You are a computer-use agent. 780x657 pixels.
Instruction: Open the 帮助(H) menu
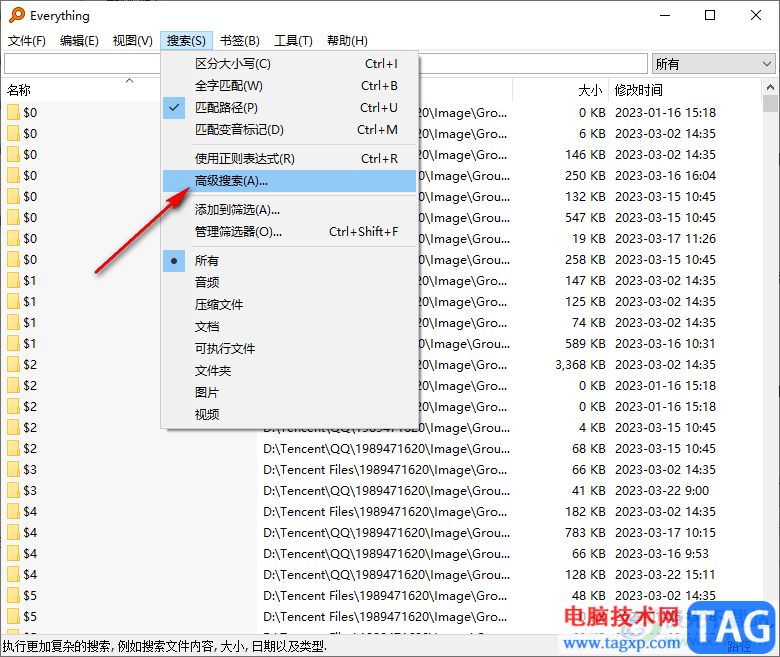pyautogui.click(x=347, y=40)
